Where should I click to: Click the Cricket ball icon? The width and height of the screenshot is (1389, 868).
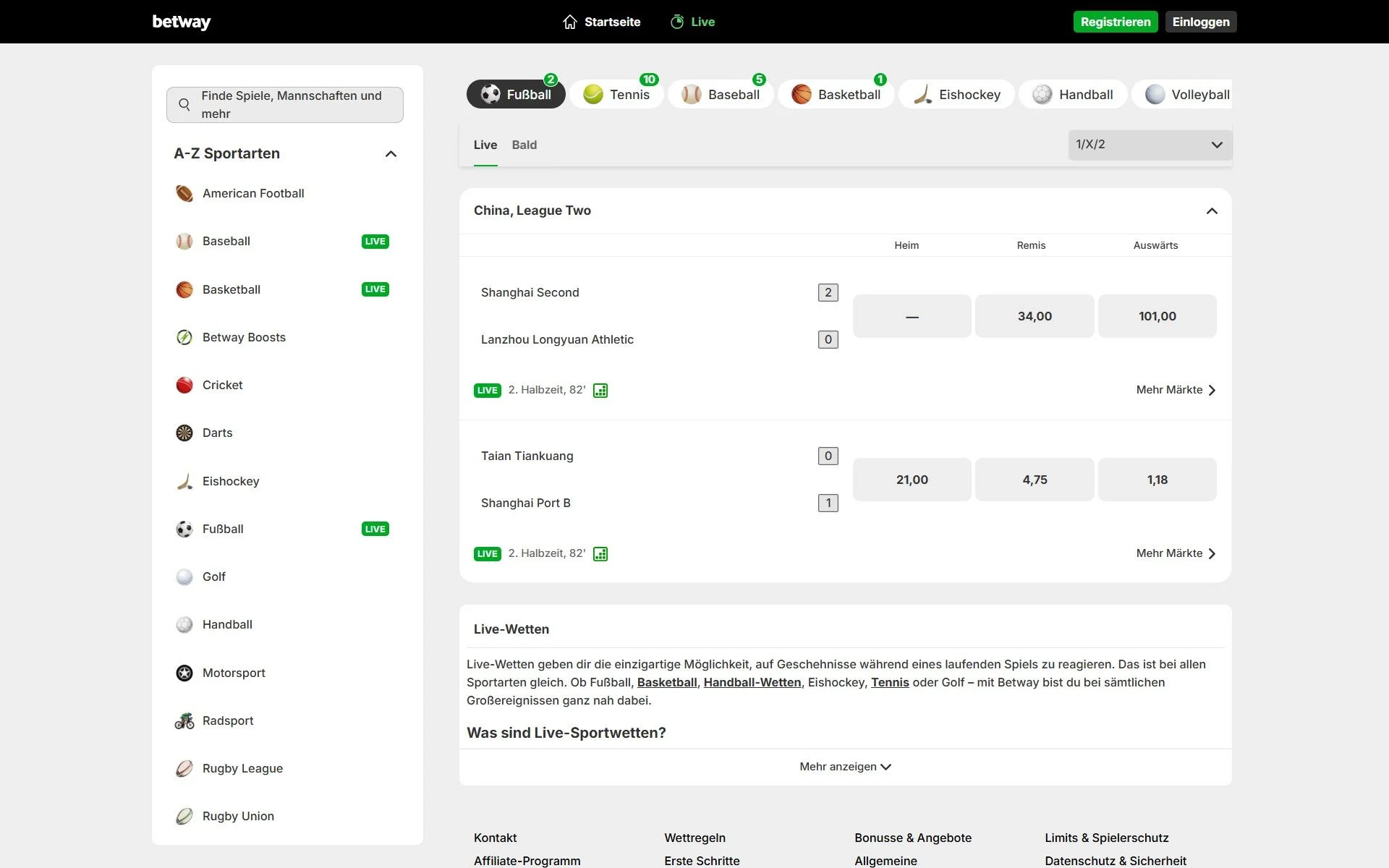(184, 385)
